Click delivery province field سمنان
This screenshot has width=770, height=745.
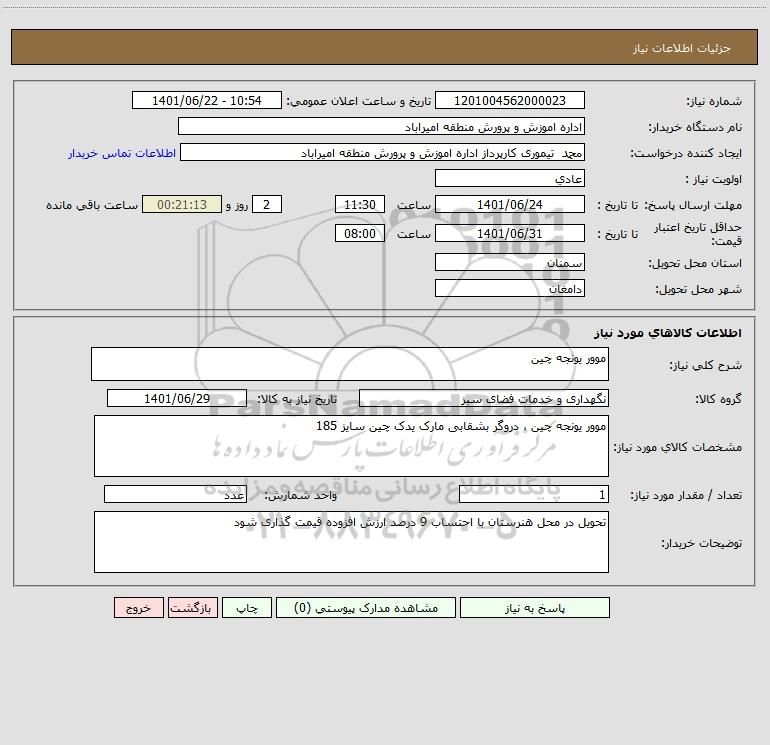pyautogui.click(x=510, y=262)
